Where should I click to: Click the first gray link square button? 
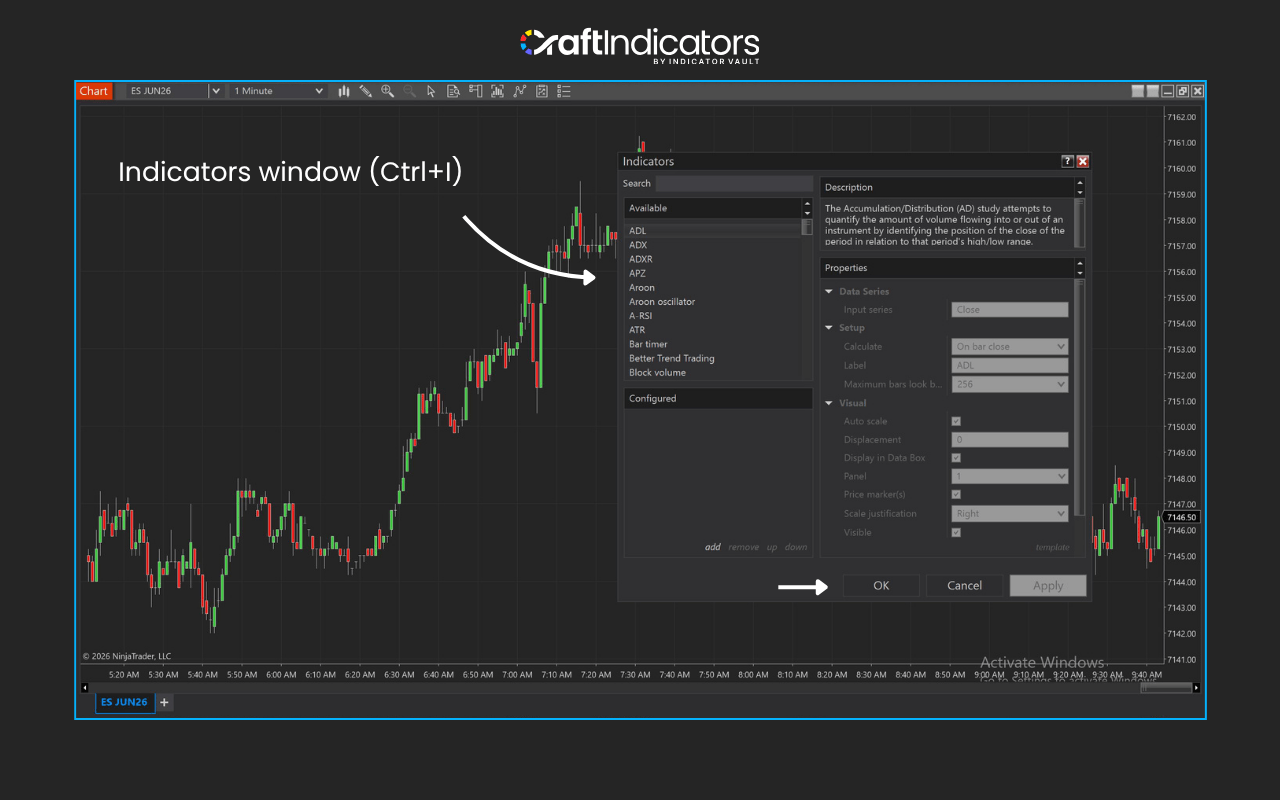coord(1138,91)
